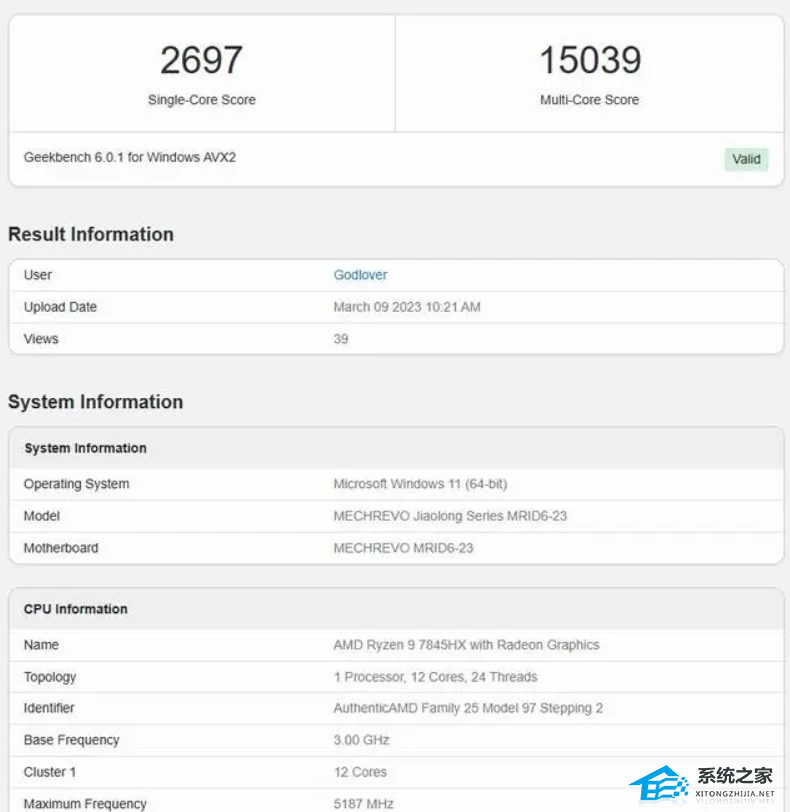Select the Single-Core Score label
The width and height of the screenshot is (790, 812).
point(201,100)
